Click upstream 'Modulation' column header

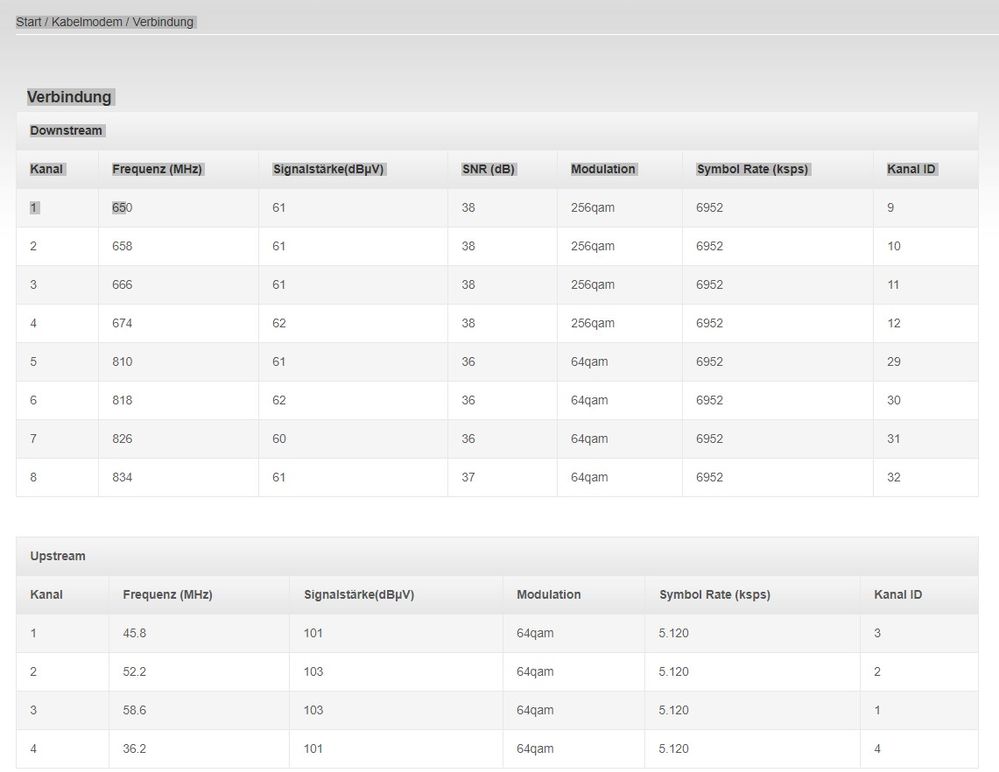[x=549, y=595]
